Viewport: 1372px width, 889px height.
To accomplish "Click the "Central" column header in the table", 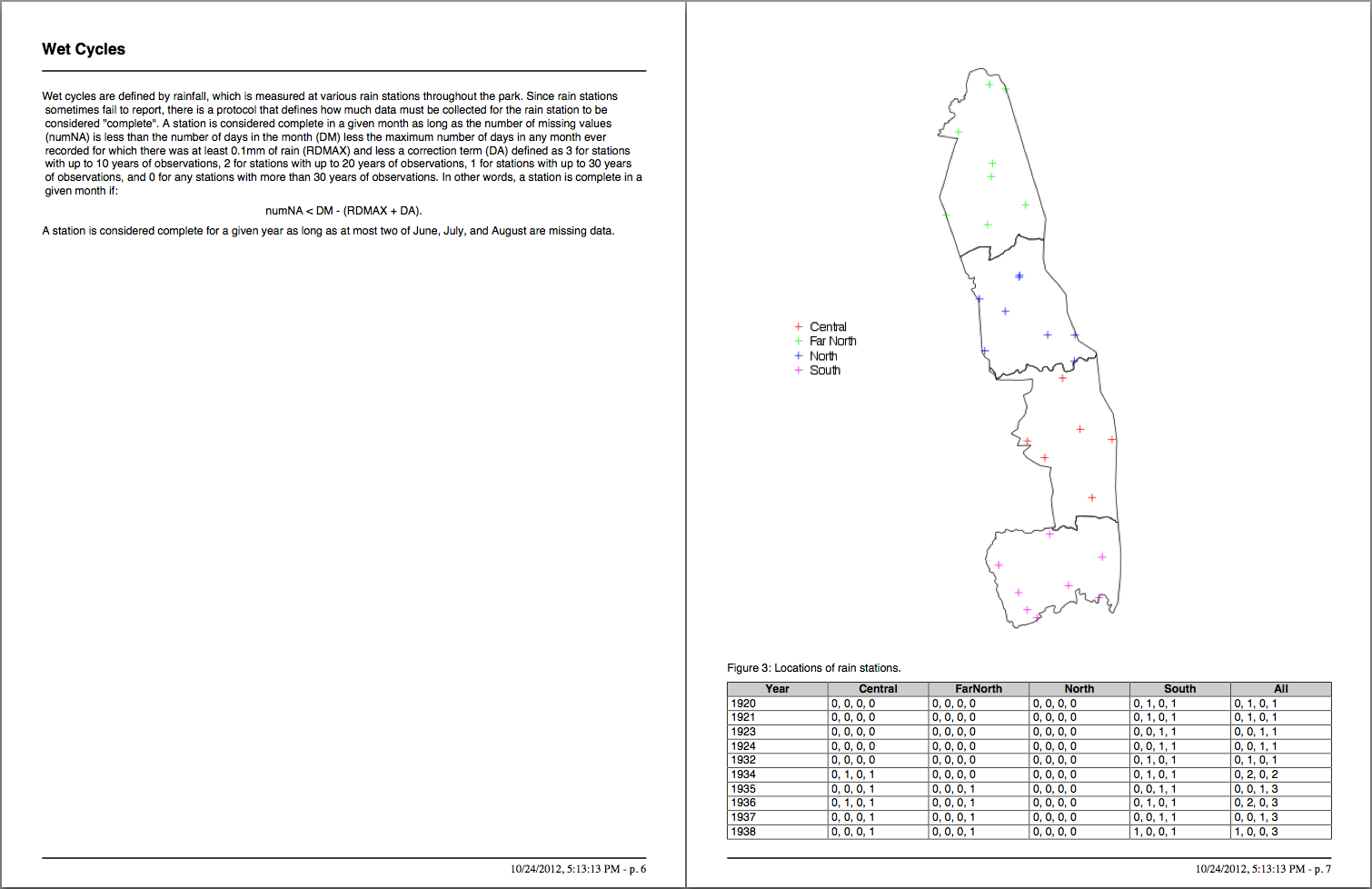I will click(x=879, y=689).
